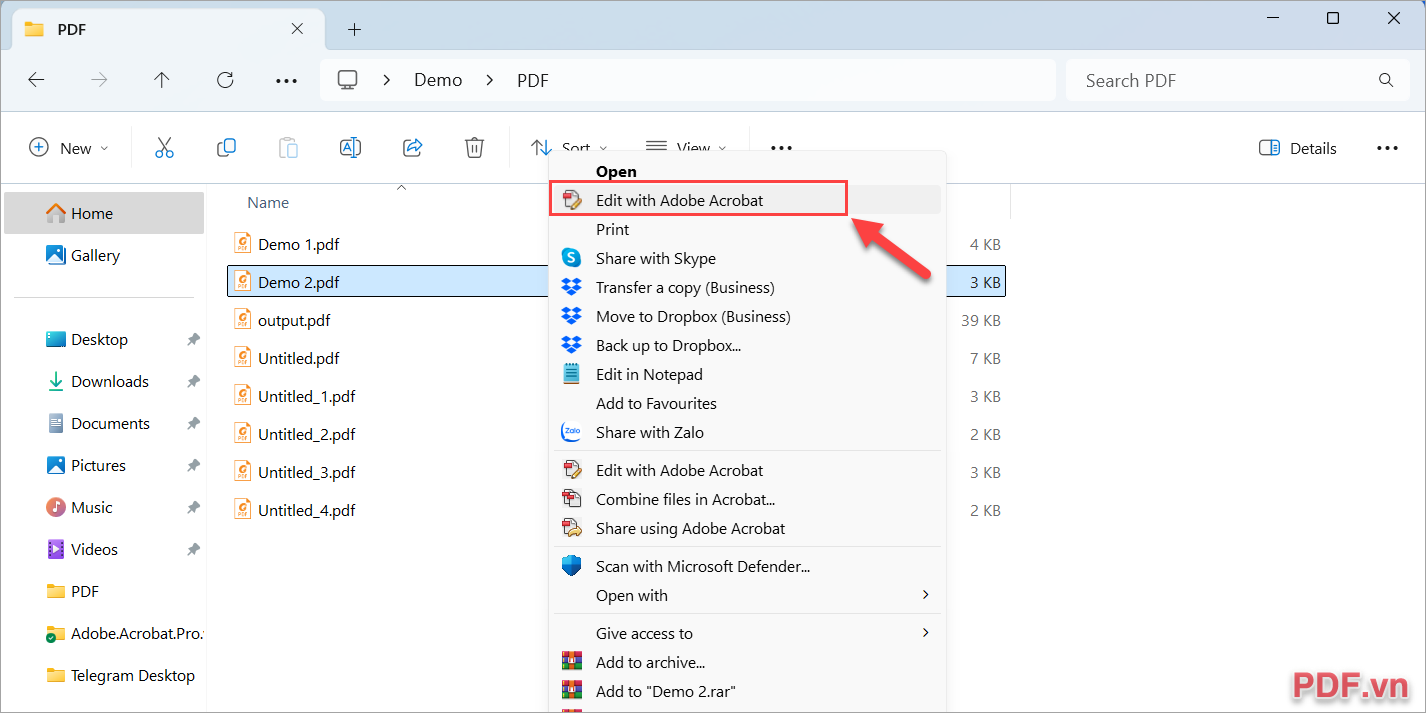Viewport: 1426px width, 713px height.
Task: Open path options ellipsis in navigation bar
Action: 286,80
